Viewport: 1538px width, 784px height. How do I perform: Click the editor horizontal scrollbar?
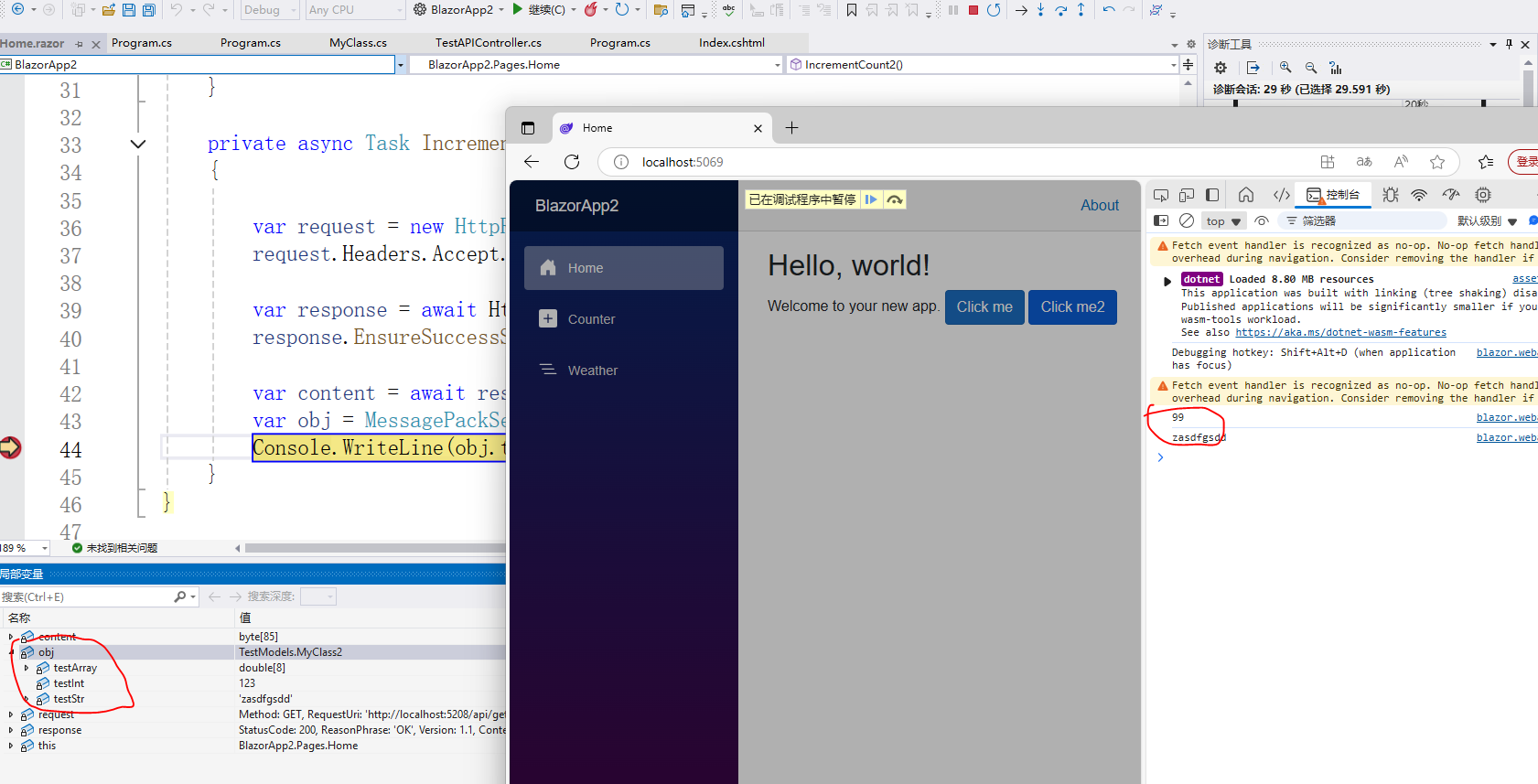pos(366,548)
